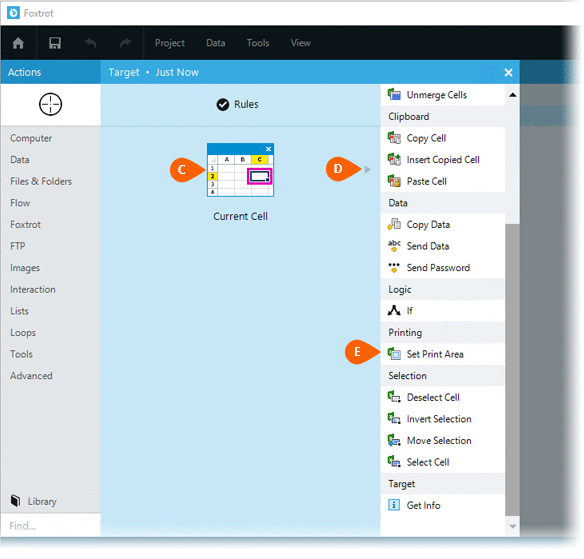Select Loops action category
Screen dimensions: 584x559
[23, 333]
